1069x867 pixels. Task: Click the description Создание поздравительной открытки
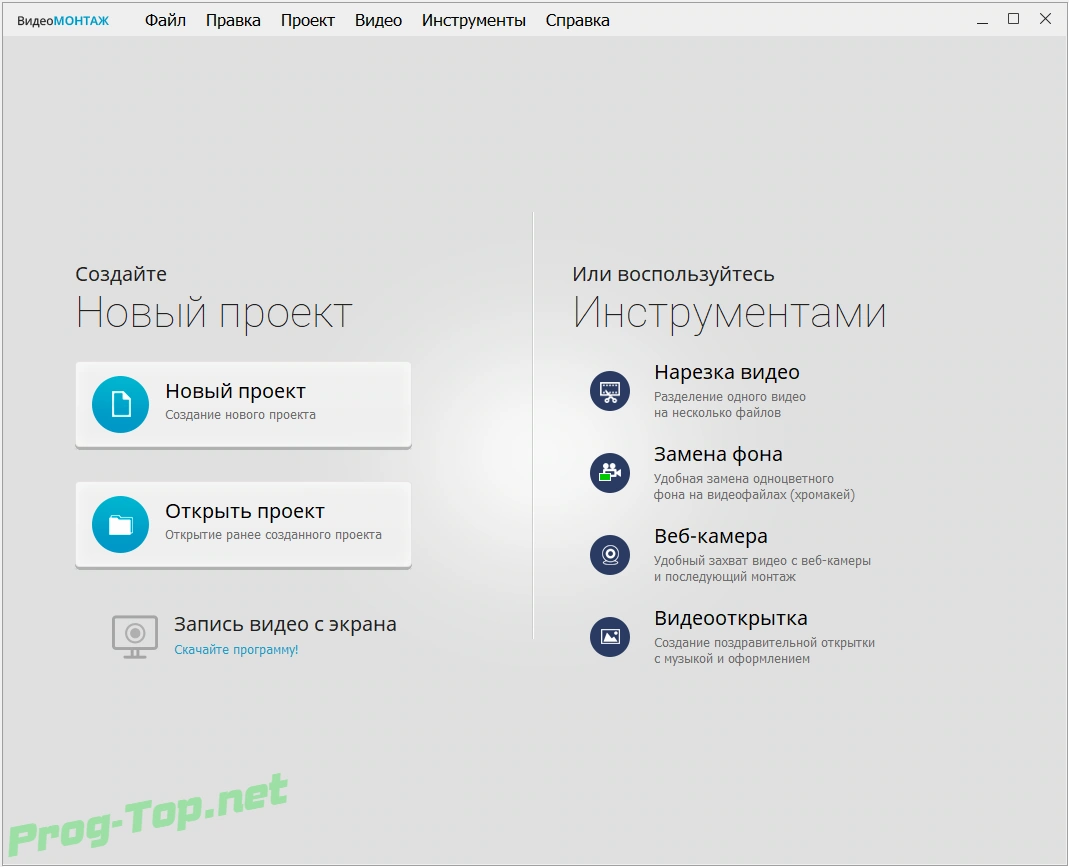[x=764, y=642]
